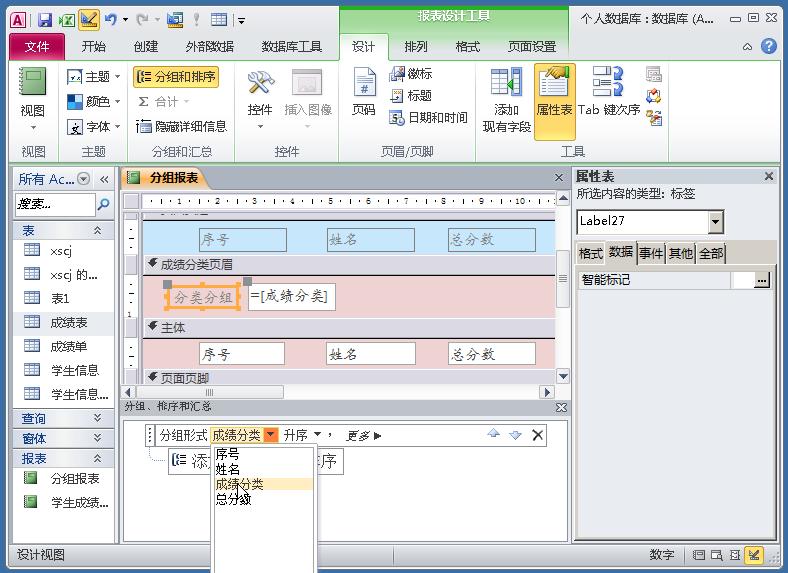Switch to Print Preview status bar icon
Screen dimensions: 788x573
[x=717, y=555]
